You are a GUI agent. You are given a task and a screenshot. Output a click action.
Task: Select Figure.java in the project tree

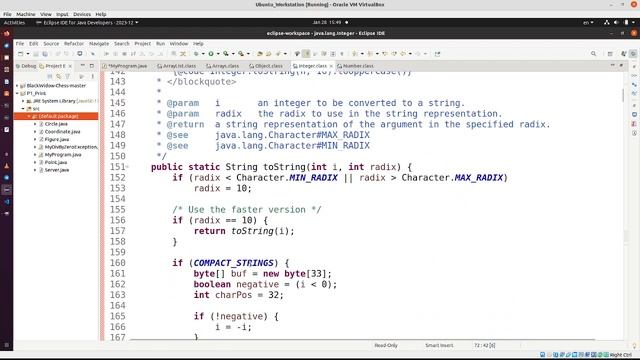56,139
